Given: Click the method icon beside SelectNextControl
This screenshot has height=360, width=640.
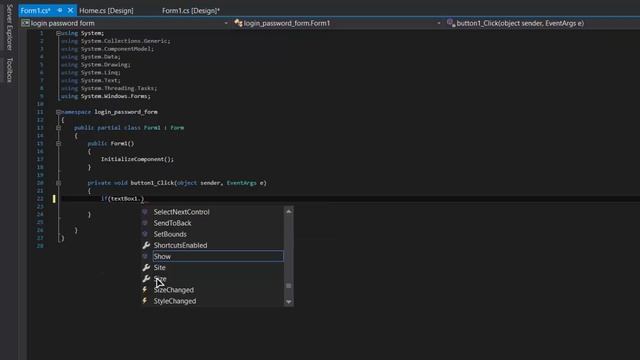Looking at the screenshot, I should pos(145,212).
